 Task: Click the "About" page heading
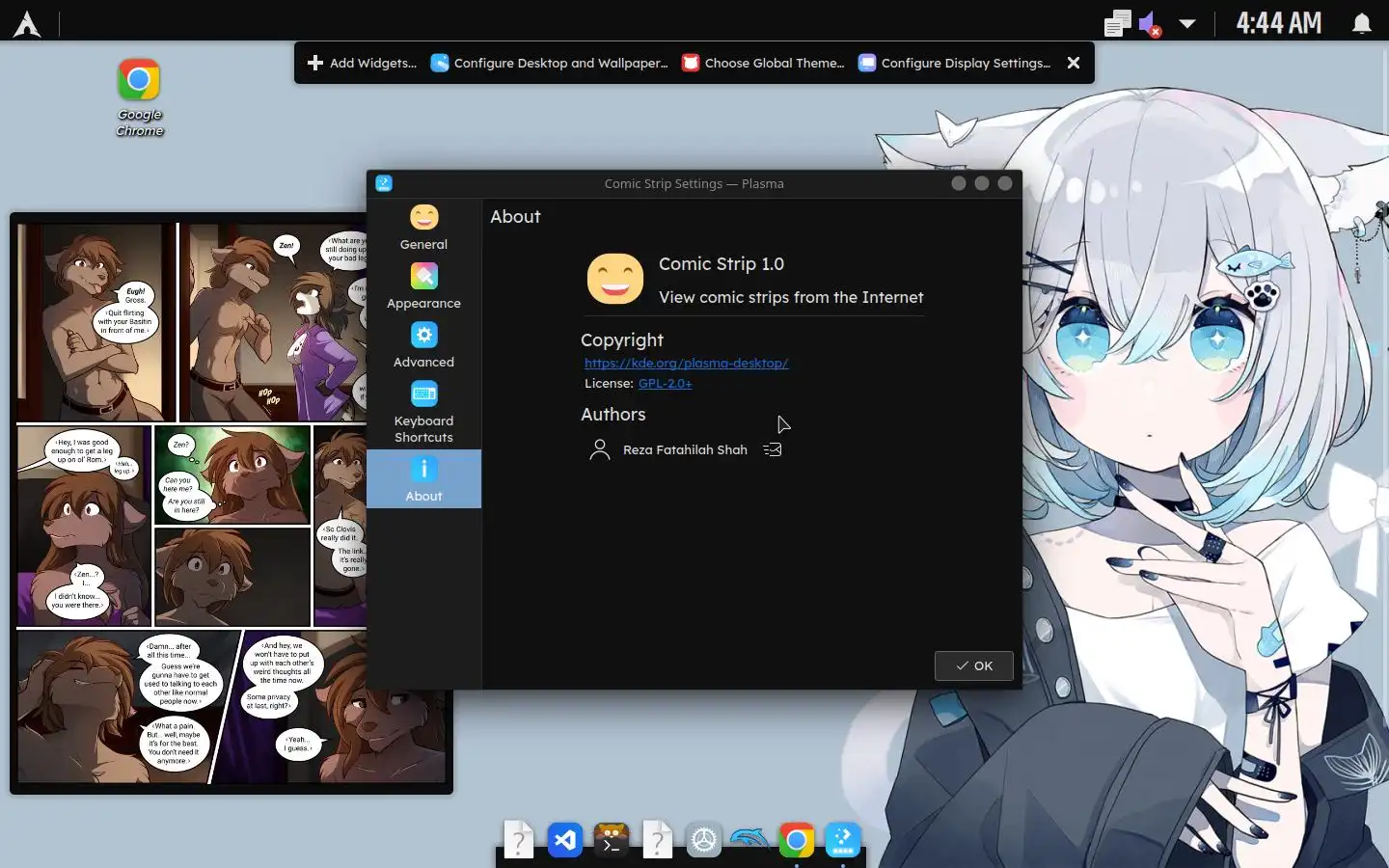click(515, 217)
